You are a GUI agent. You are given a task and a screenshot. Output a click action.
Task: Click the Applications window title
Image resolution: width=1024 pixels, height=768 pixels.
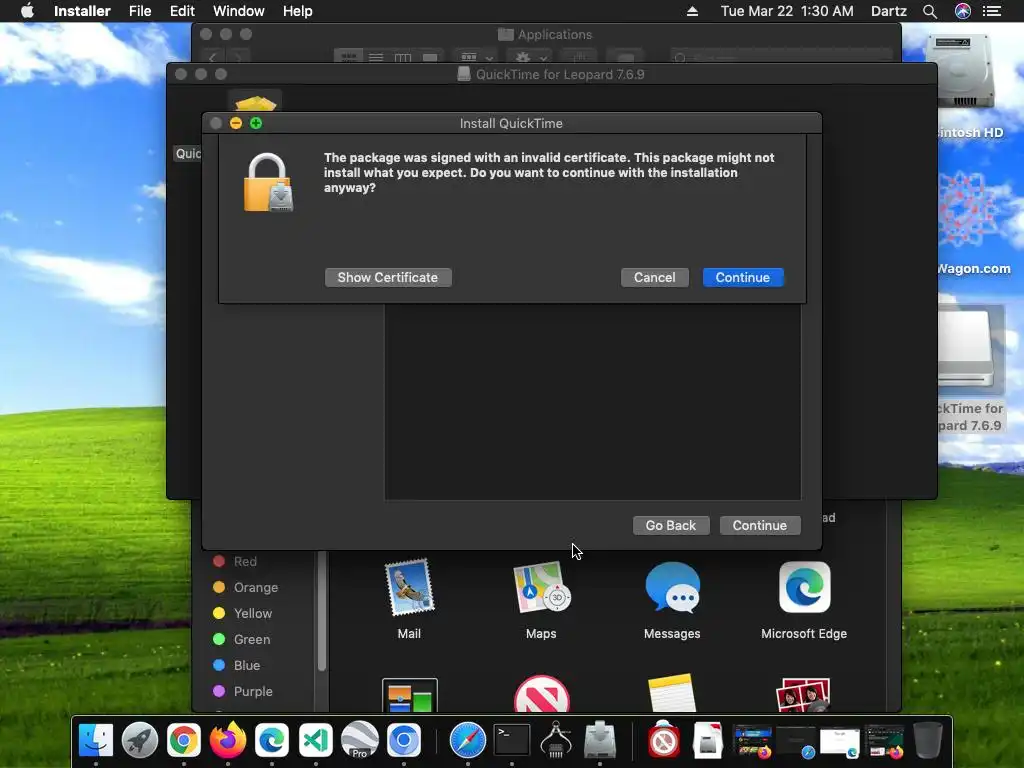click(x=554, y=35)
